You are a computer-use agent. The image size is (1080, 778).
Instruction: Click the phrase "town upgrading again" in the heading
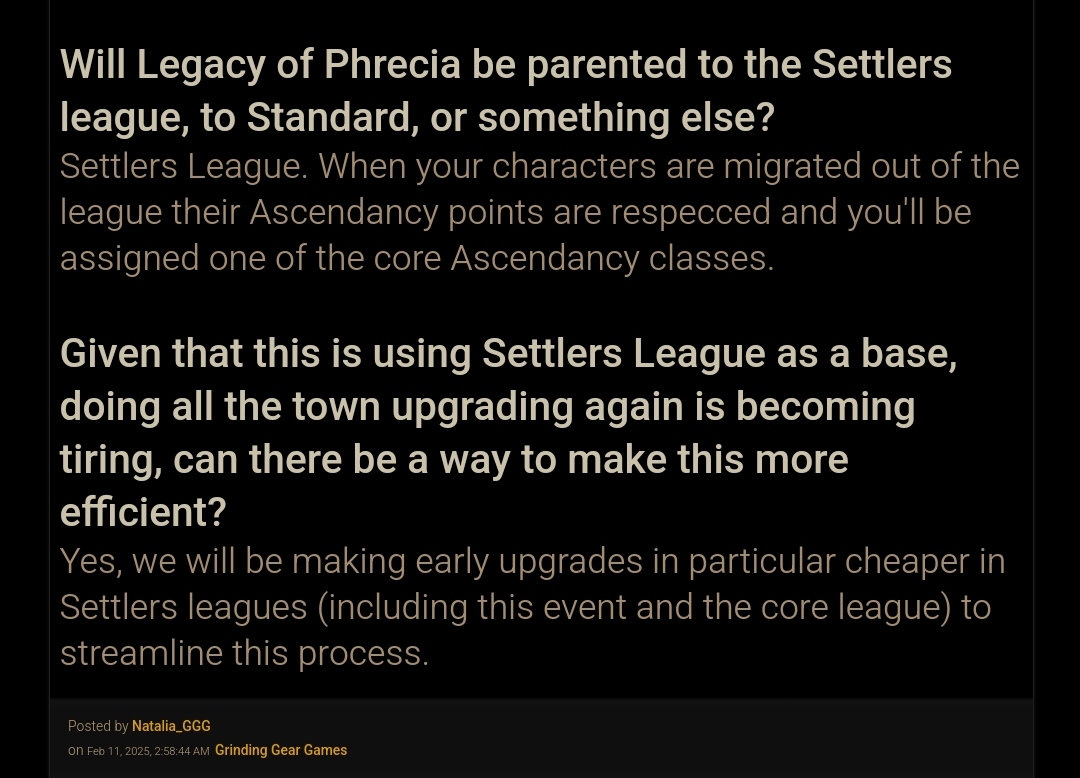pyautogui.click(x=488, y=407)
